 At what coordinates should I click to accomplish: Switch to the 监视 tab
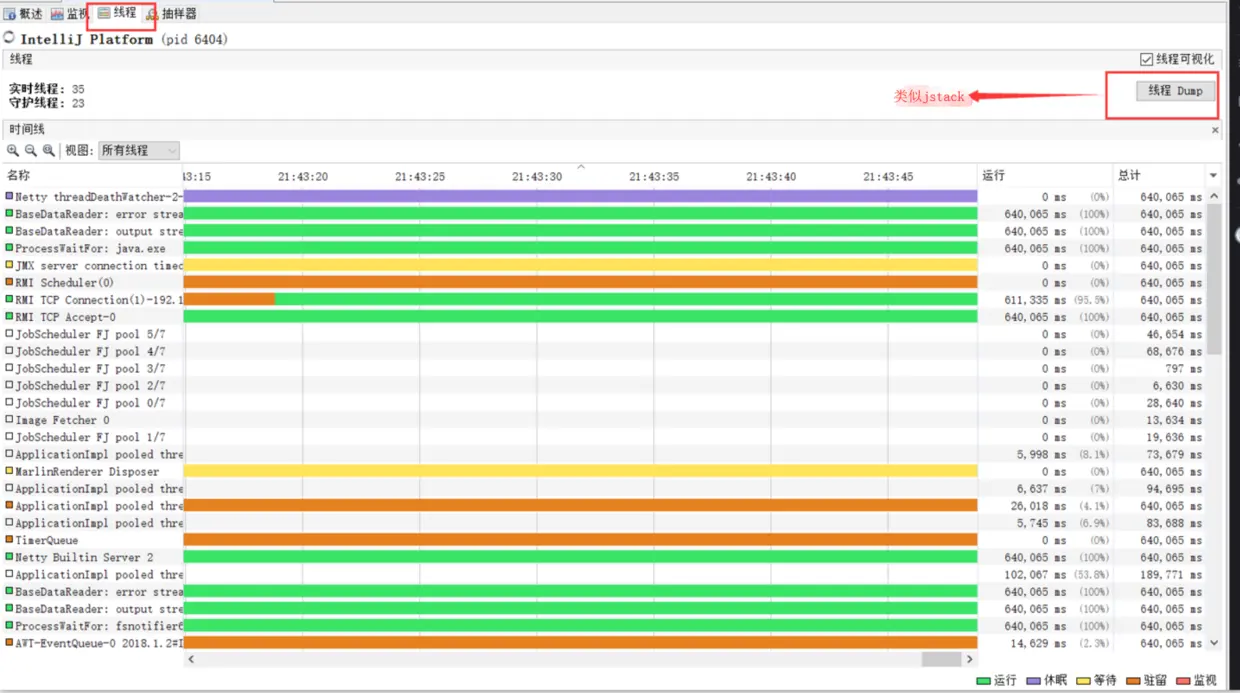click(69, 14)
